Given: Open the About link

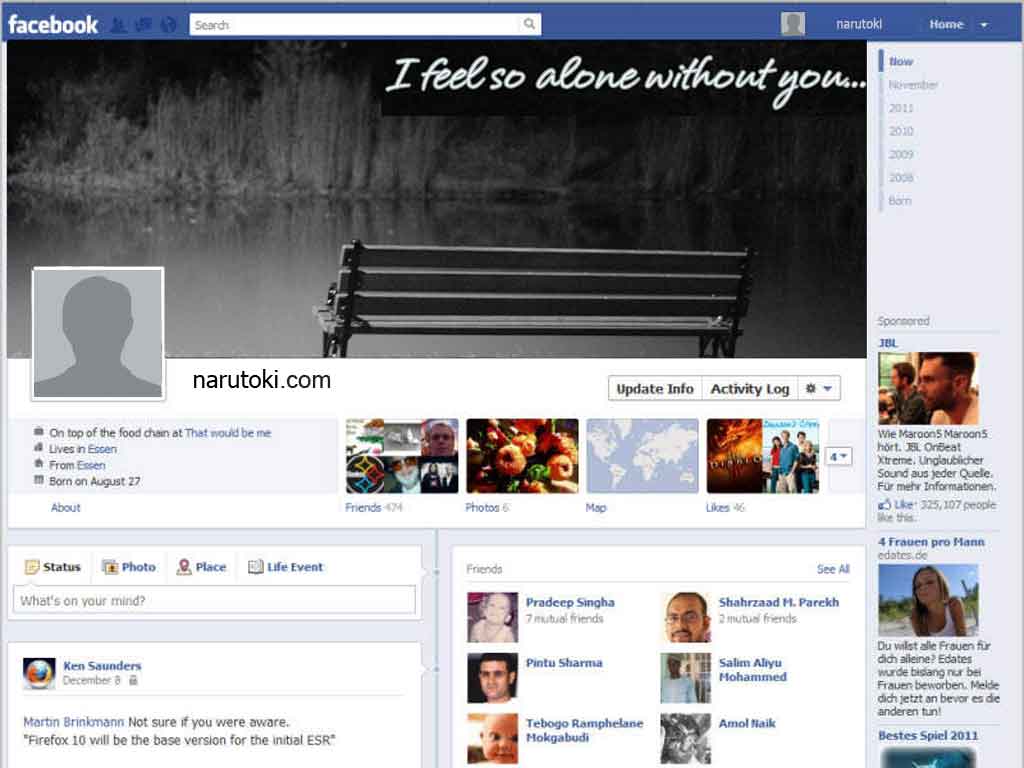Looking at the screenshot, I should point(65,508).
